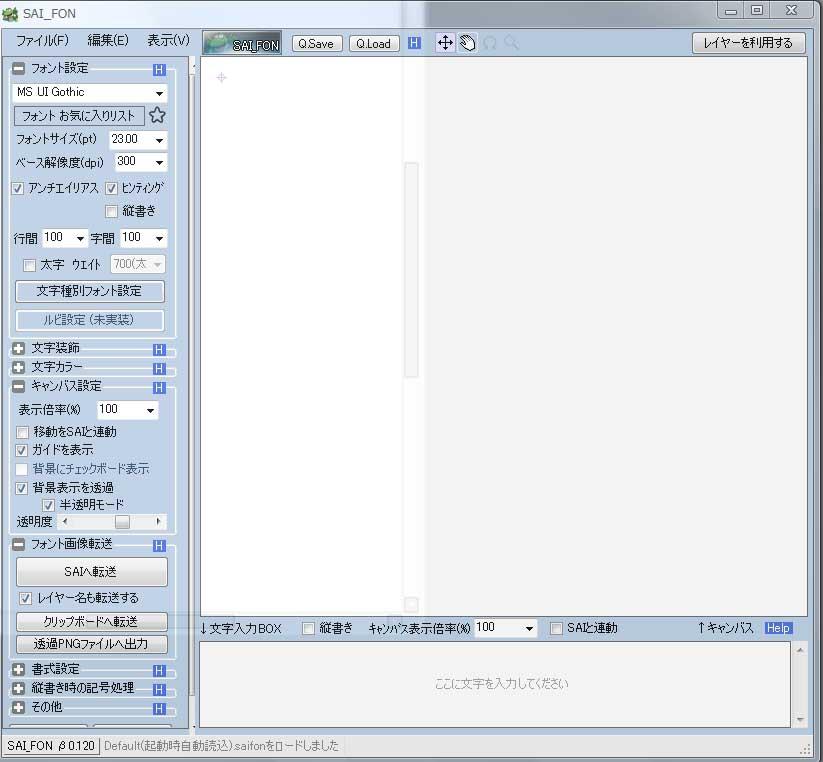This screenshot has height=762, width=823.
Task: Open キャンバス表示倍率(%) dropdown
Action: pos(529,628)
